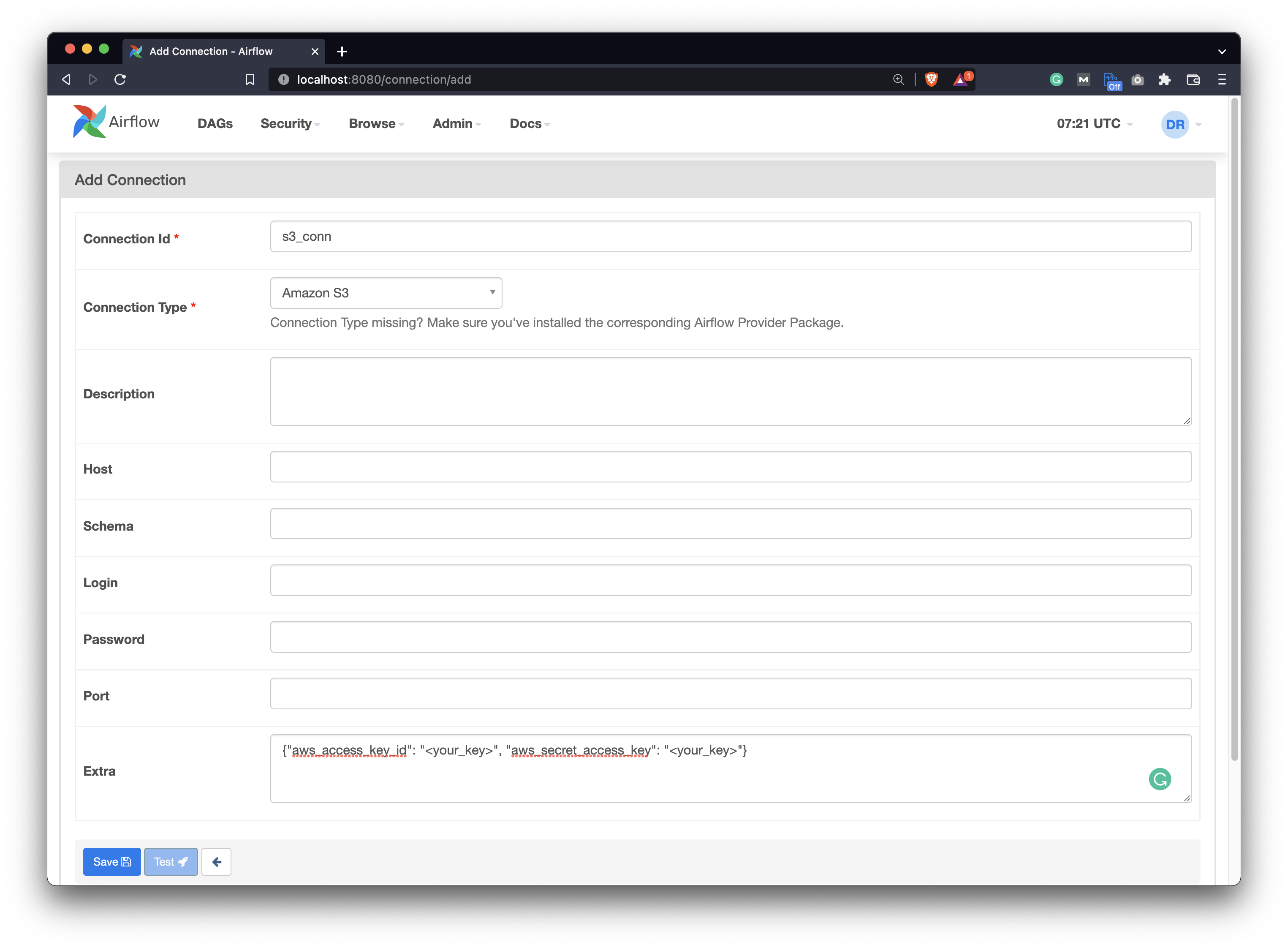Click the page vertical scrollbar
Viewport: 1288px width, 948px height.
click(1234, 430)
